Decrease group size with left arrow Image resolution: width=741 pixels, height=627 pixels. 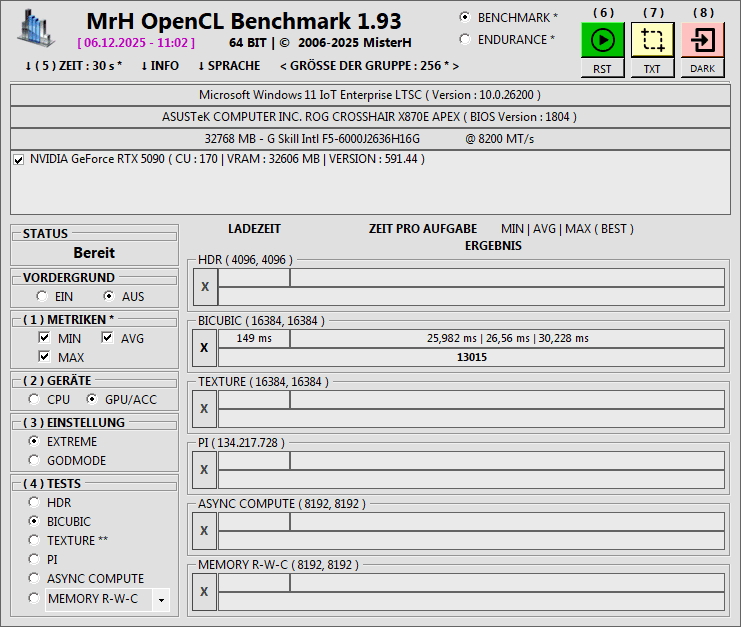pos(283,66)
